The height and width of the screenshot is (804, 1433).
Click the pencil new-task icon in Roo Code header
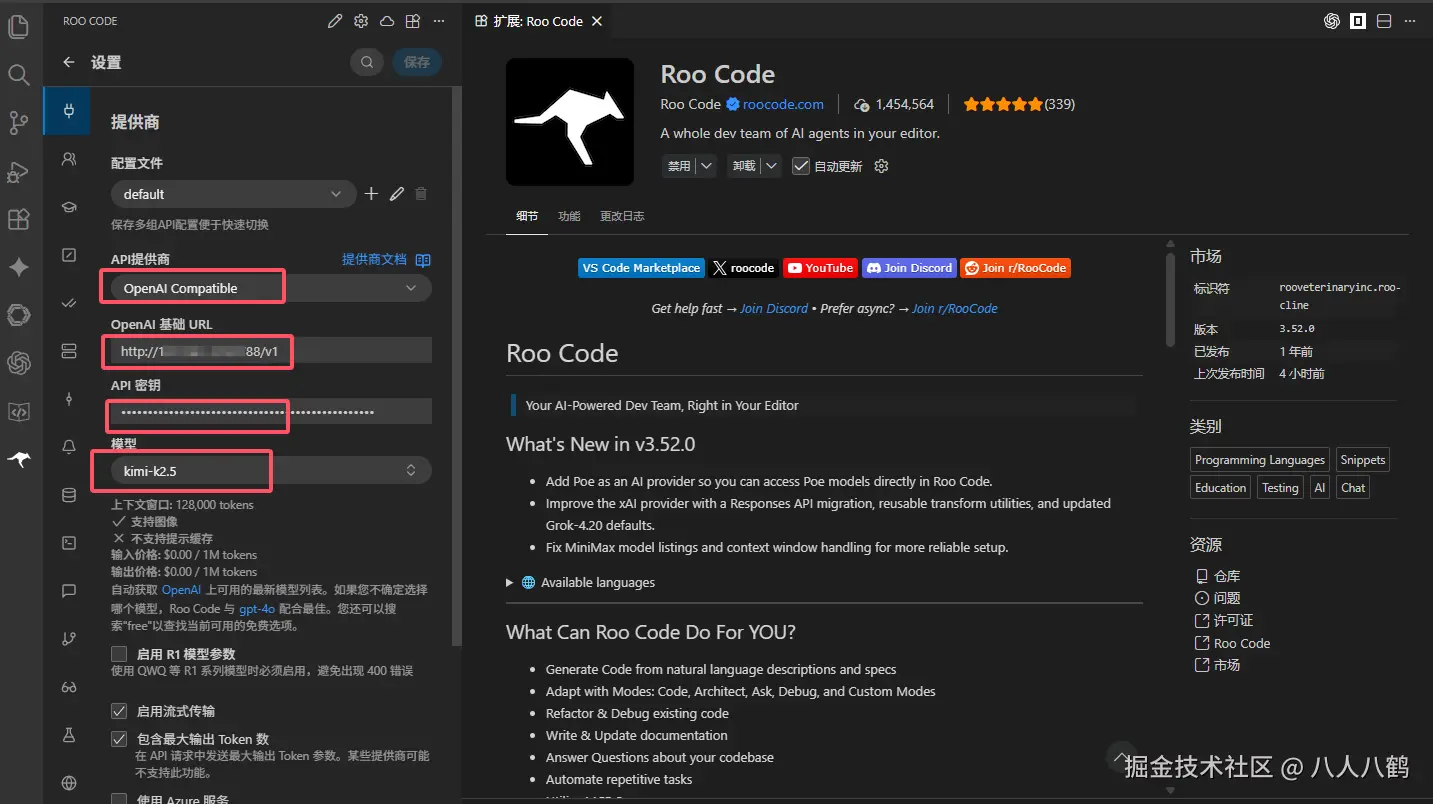pos(335,21)
